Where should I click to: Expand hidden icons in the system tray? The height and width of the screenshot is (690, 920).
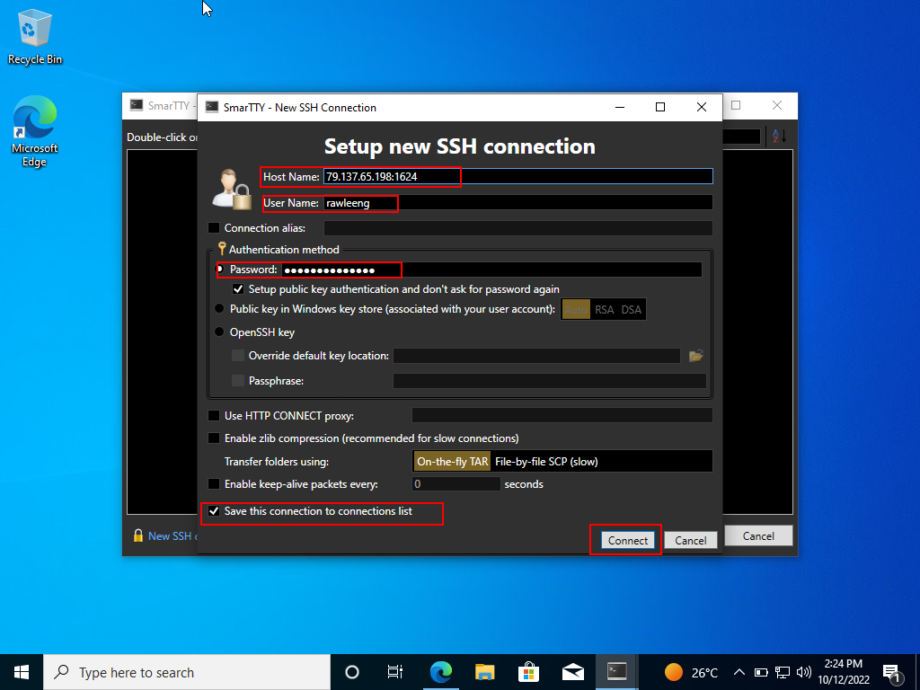pyautogui.click(x=738, y=672)
